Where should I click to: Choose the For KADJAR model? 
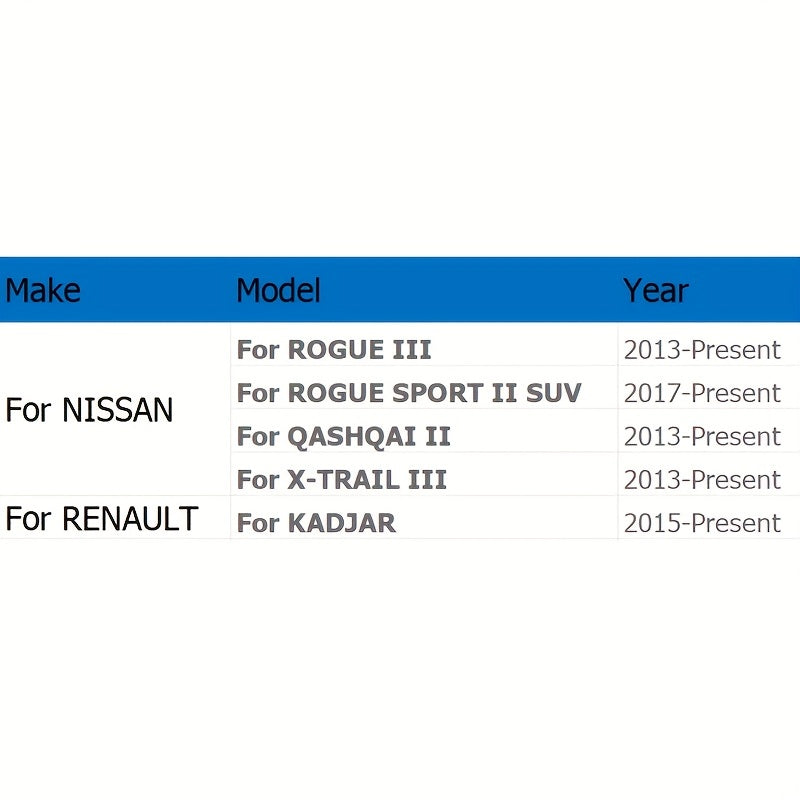point(316,523)
